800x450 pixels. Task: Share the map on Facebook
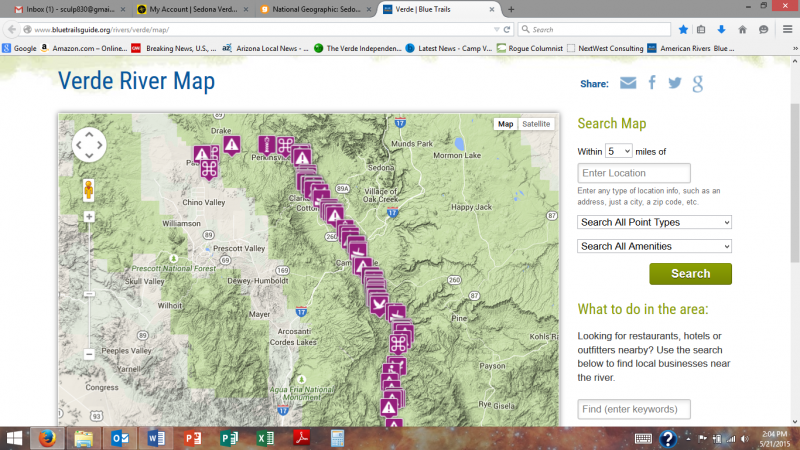(652, 83)
